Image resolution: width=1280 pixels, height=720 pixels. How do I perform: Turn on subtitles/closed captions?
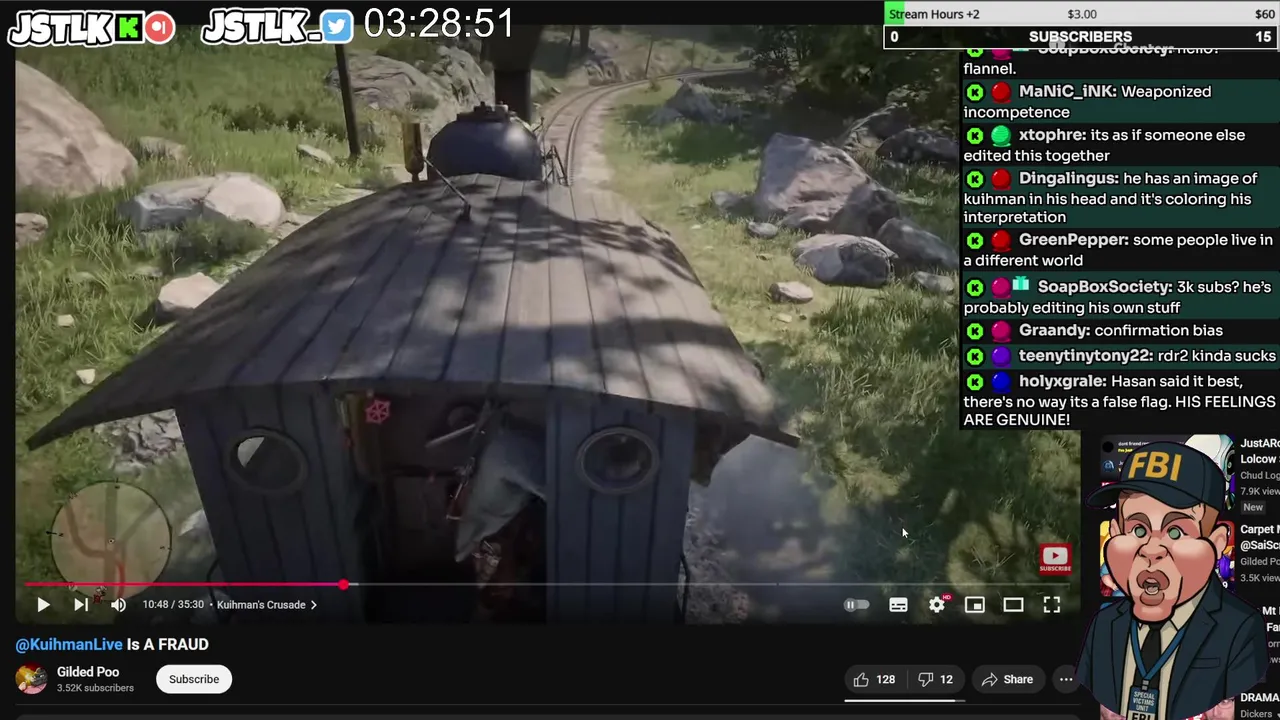point(898,604)
